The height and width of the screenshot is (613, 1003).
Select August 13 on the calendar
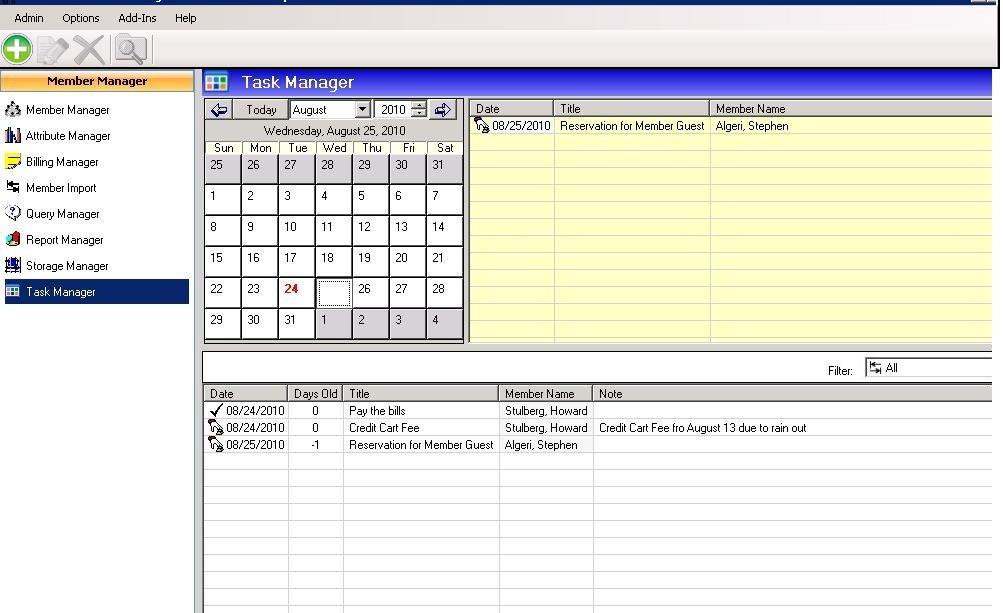click(x=407, y=231)
